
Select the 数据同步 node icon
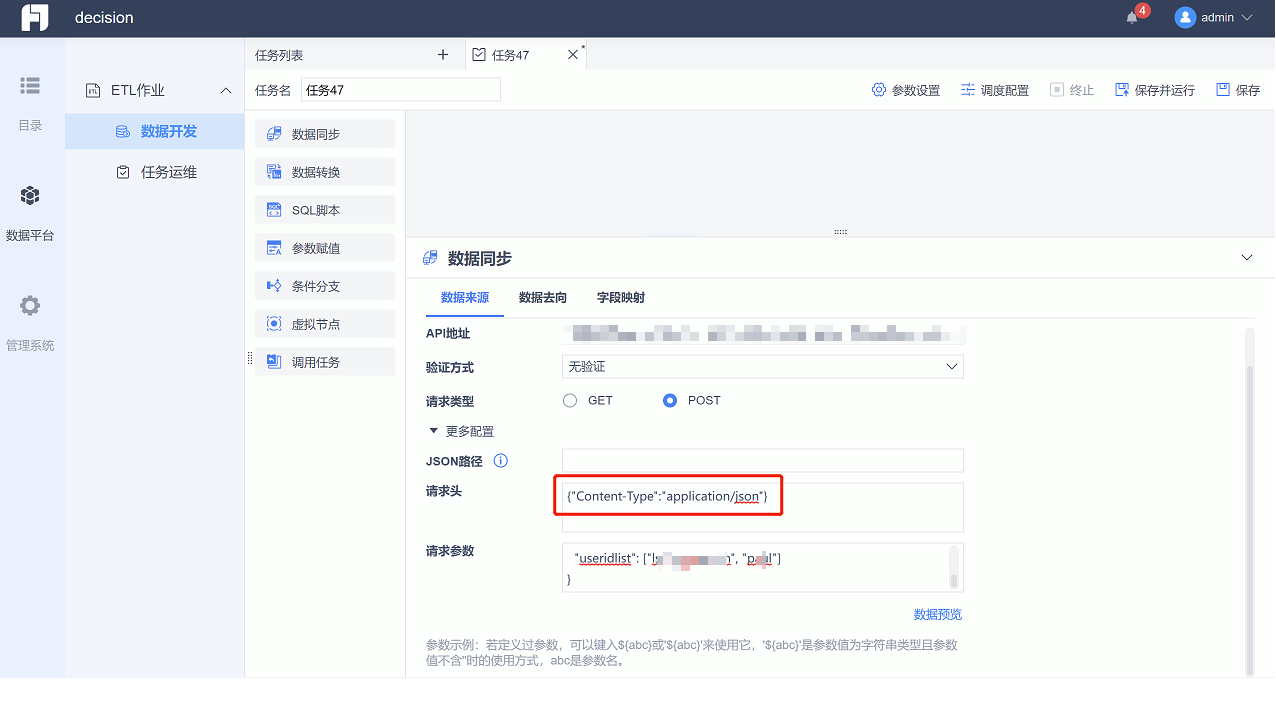point(274,134)
